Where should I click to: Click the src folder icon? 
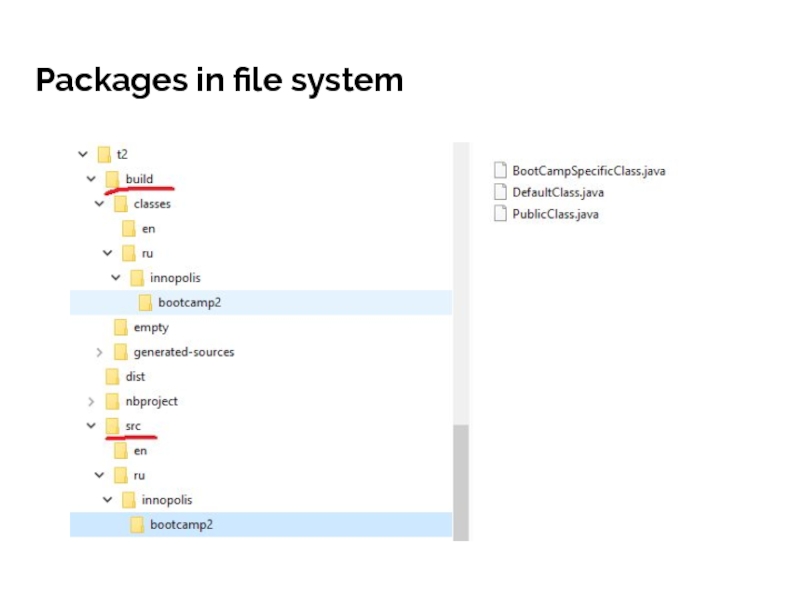click(x=112, y=426)
